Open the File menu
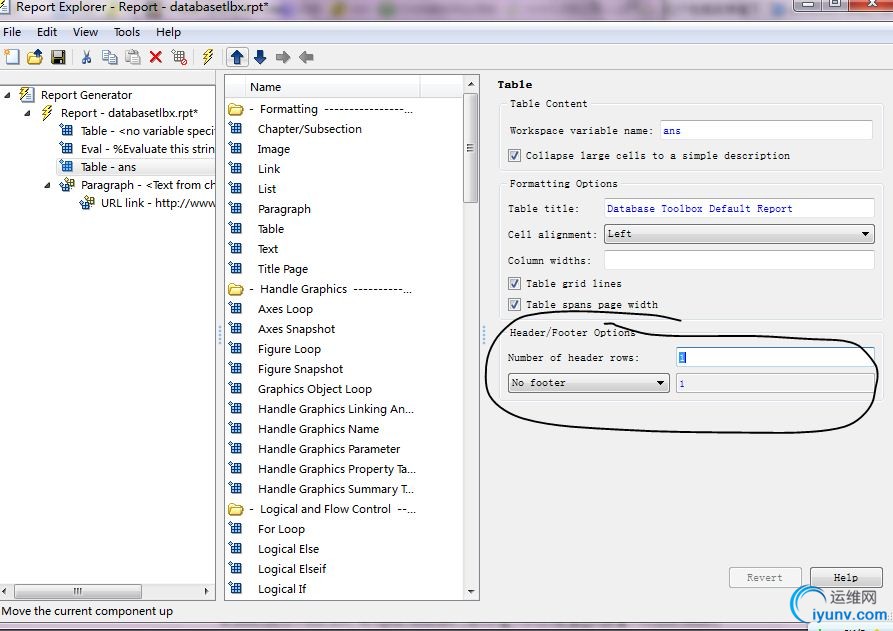The height and width of the screenshot is (631, 893). (x=12, y=32)
